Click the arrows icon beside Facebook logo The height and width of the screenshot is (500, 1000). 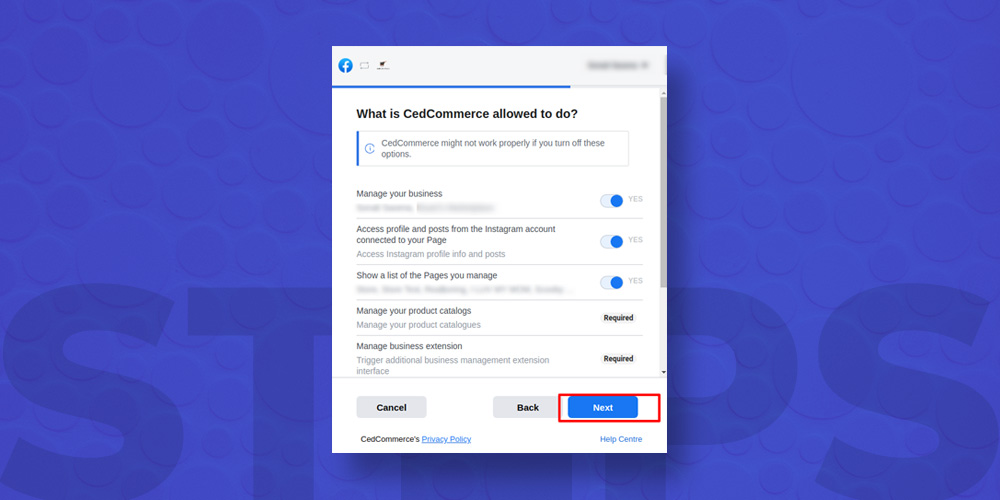point(364,66)
